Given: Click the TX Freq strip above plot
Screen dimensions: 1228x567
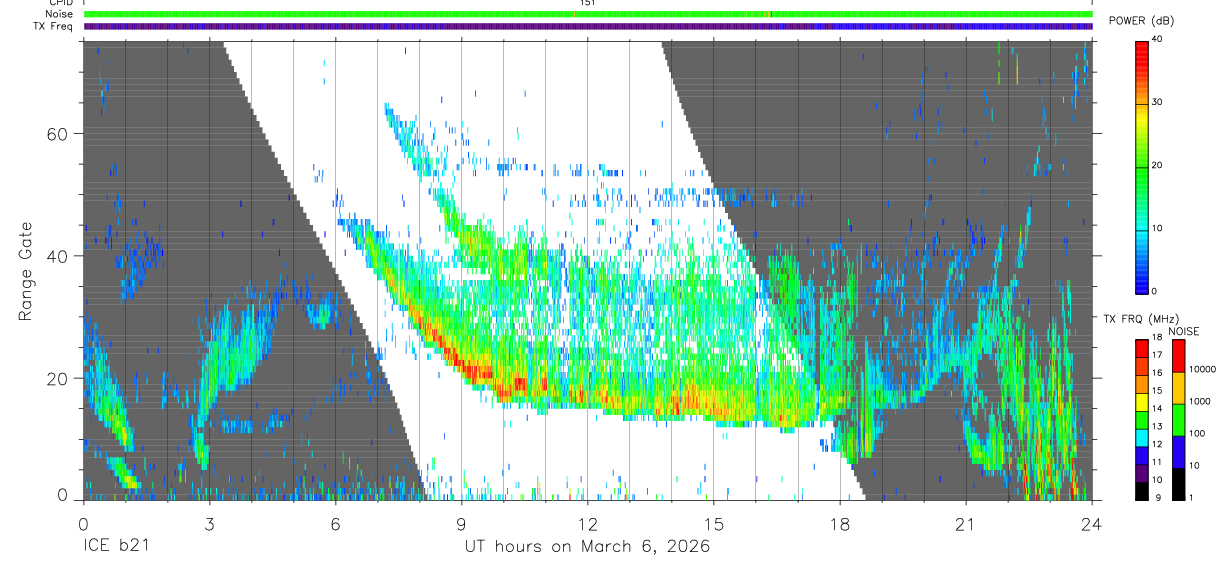Looking at the screenshot, I should pyautogui.click(x=588, y=26).
